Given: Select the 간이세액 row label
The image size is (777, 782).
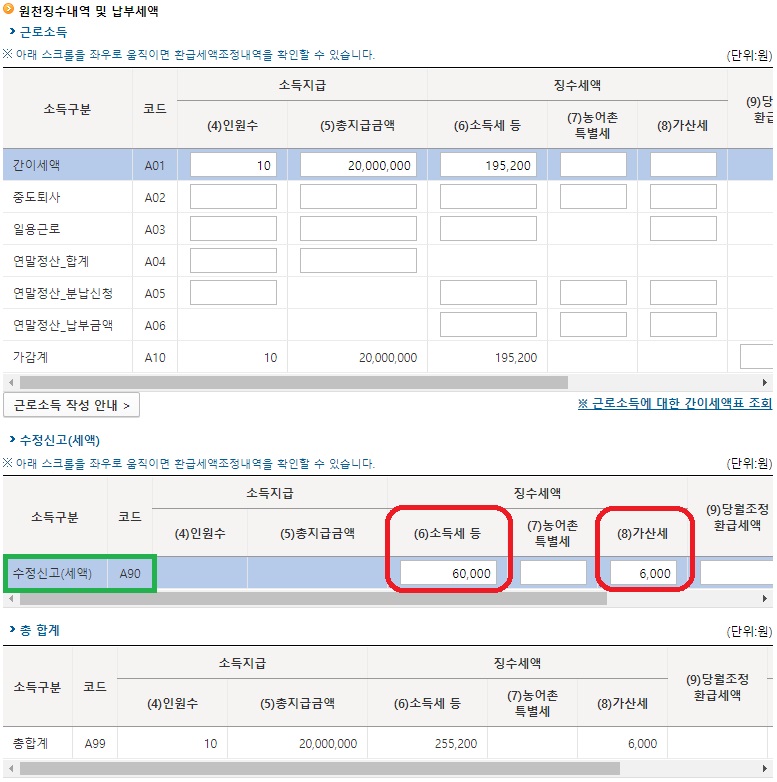Looking at the screenshot, I should click(x=36, y=165).
